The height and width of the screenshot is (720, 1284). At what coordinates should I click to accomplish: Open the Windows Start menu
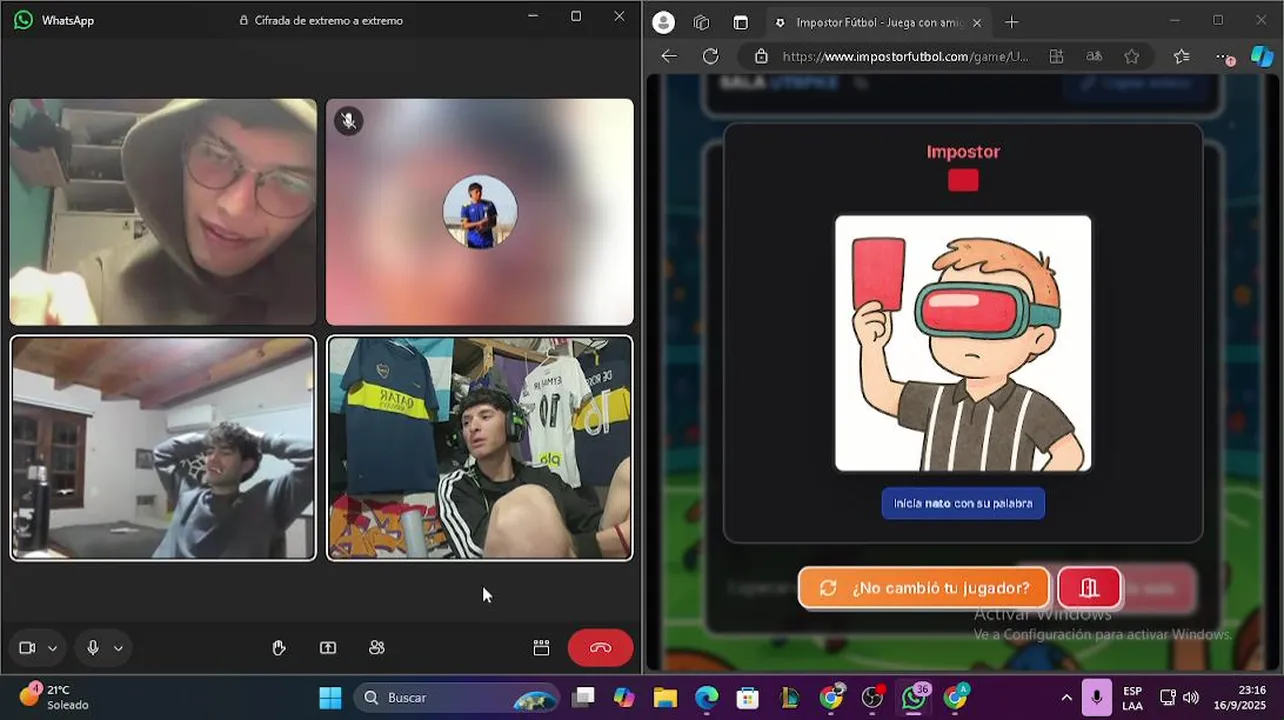pos(330,697)
